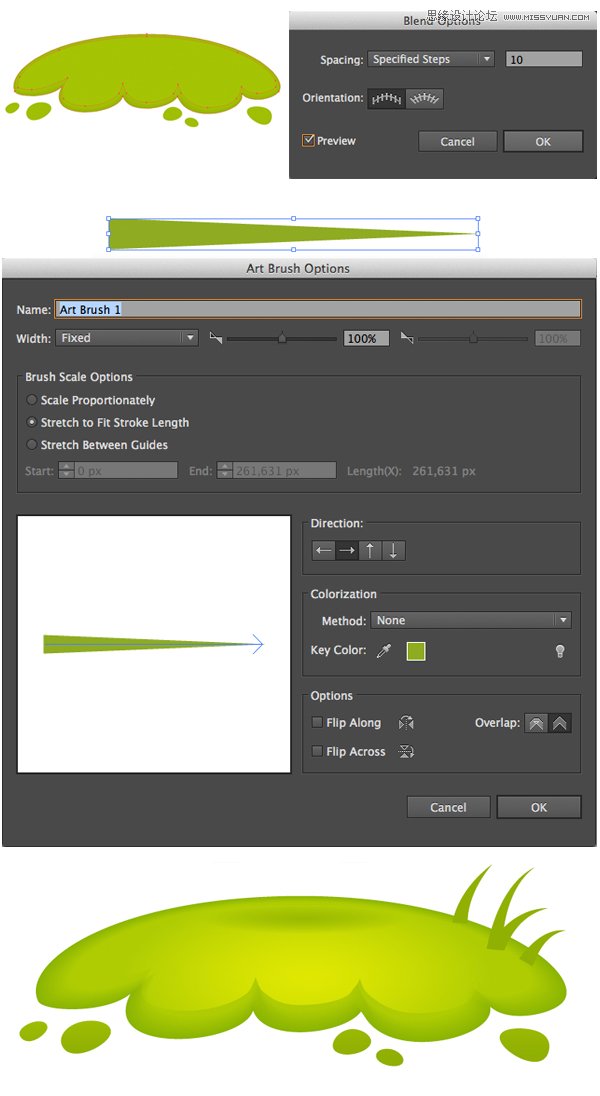Click Start value stepper arrows
The width and height of the screenshot is (600, 1096).
point(66,470)
